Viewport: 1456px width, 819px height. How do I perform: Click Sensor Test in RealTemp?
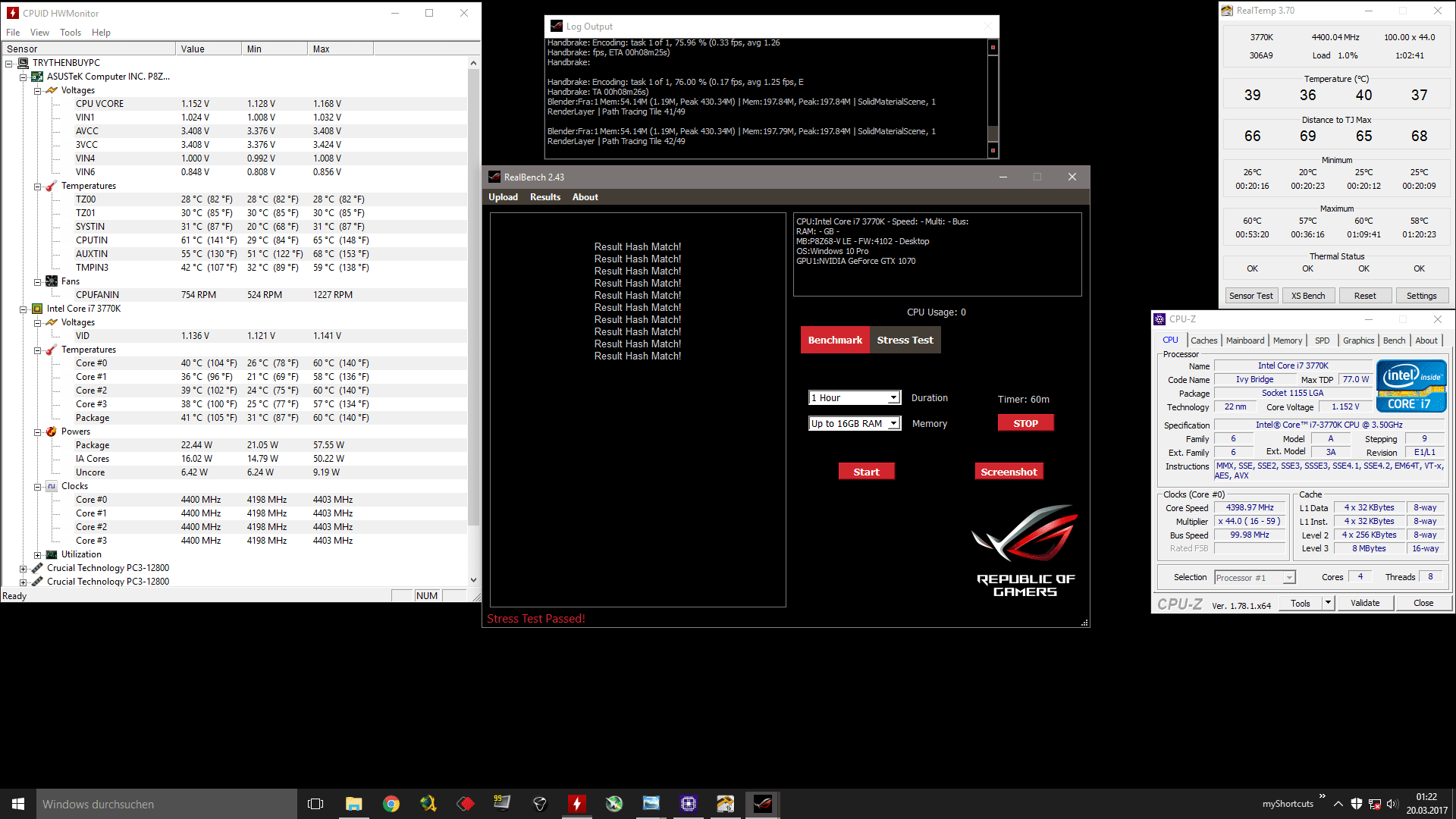pyautogui.click(x=1251, y=296)
